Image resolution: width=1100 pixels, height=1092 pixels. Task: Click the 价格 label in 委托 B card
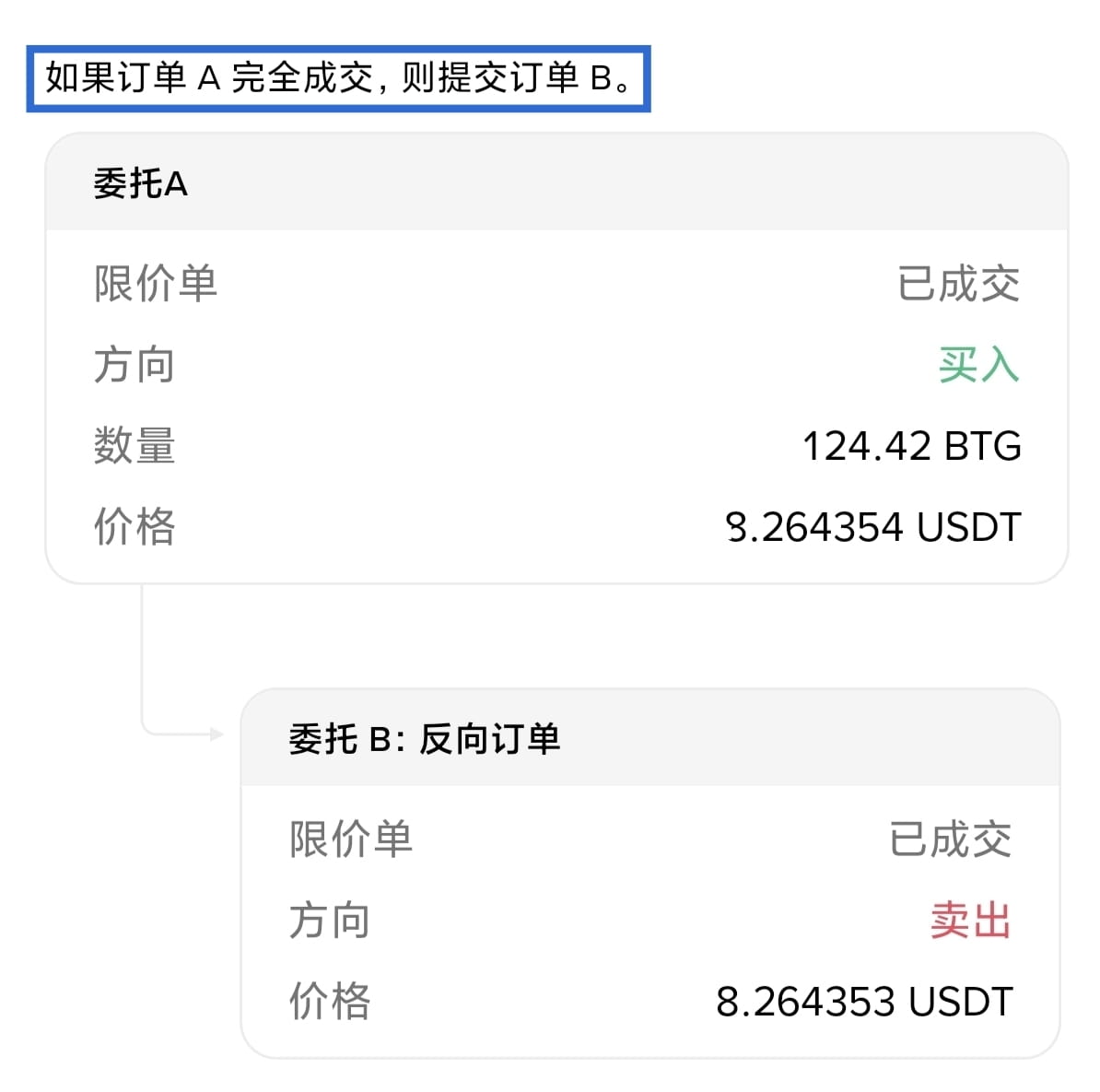(330, 1002)
